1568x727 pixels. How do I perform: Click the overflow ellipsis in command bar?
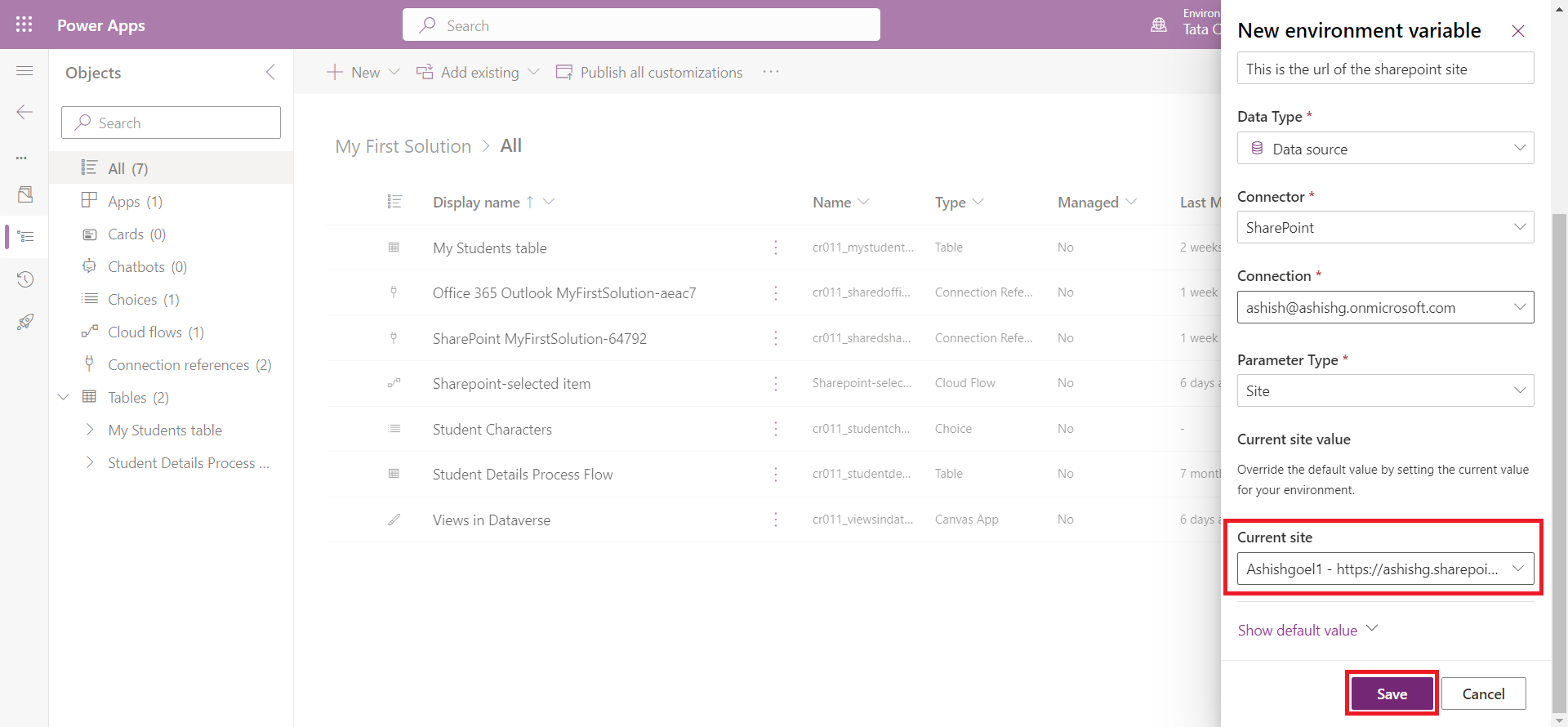tap(770, 72)
